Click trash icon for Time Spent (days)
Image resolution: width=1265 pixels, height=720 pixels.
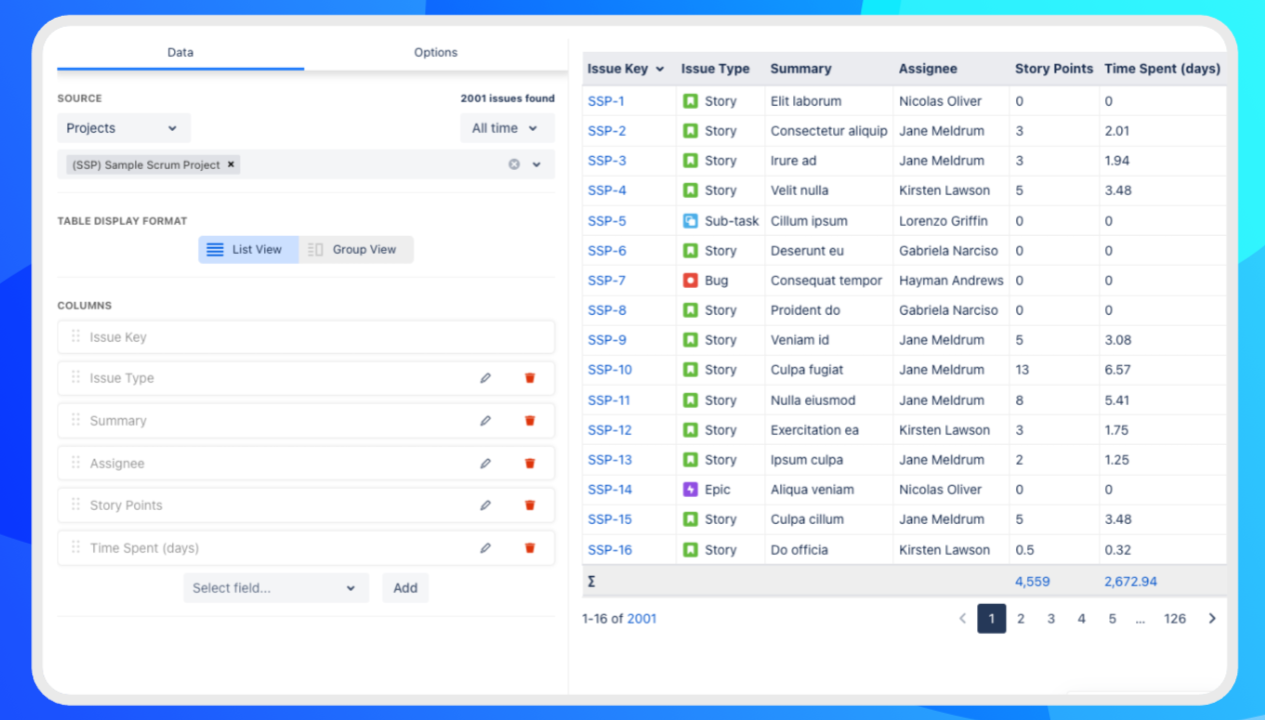[530, 548]
